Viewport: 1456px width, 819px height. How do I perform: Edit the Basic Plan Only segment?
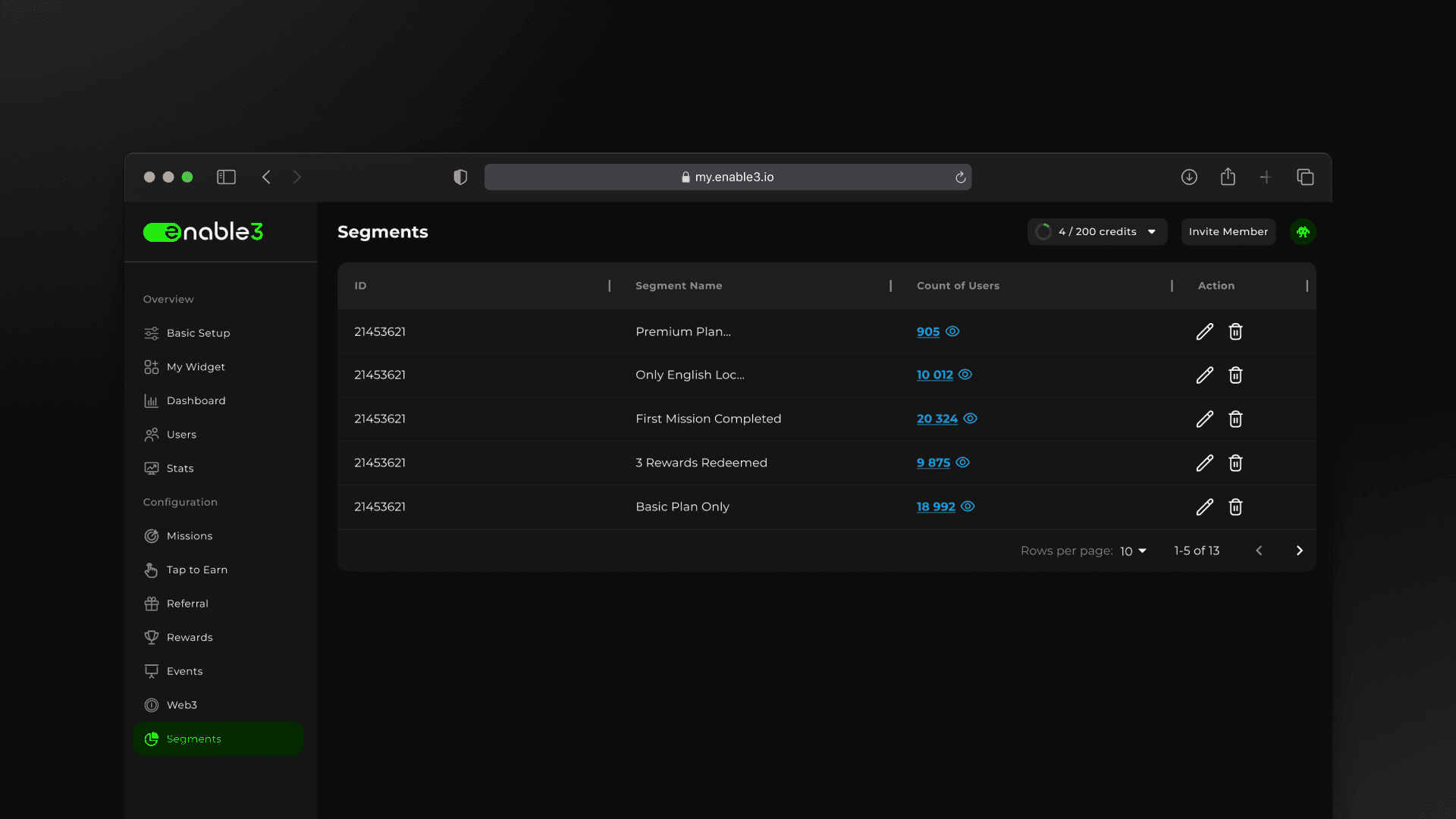click(1204, 507)
